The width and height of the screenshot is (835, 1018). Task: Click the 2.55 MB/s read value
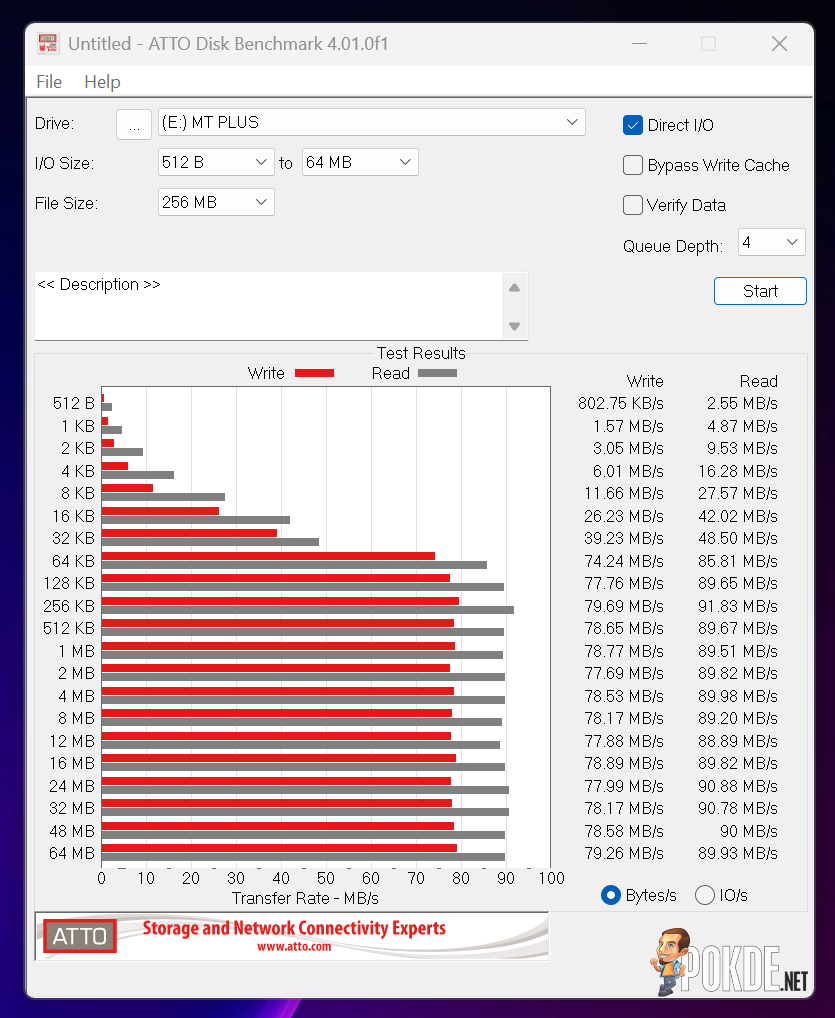742,404
